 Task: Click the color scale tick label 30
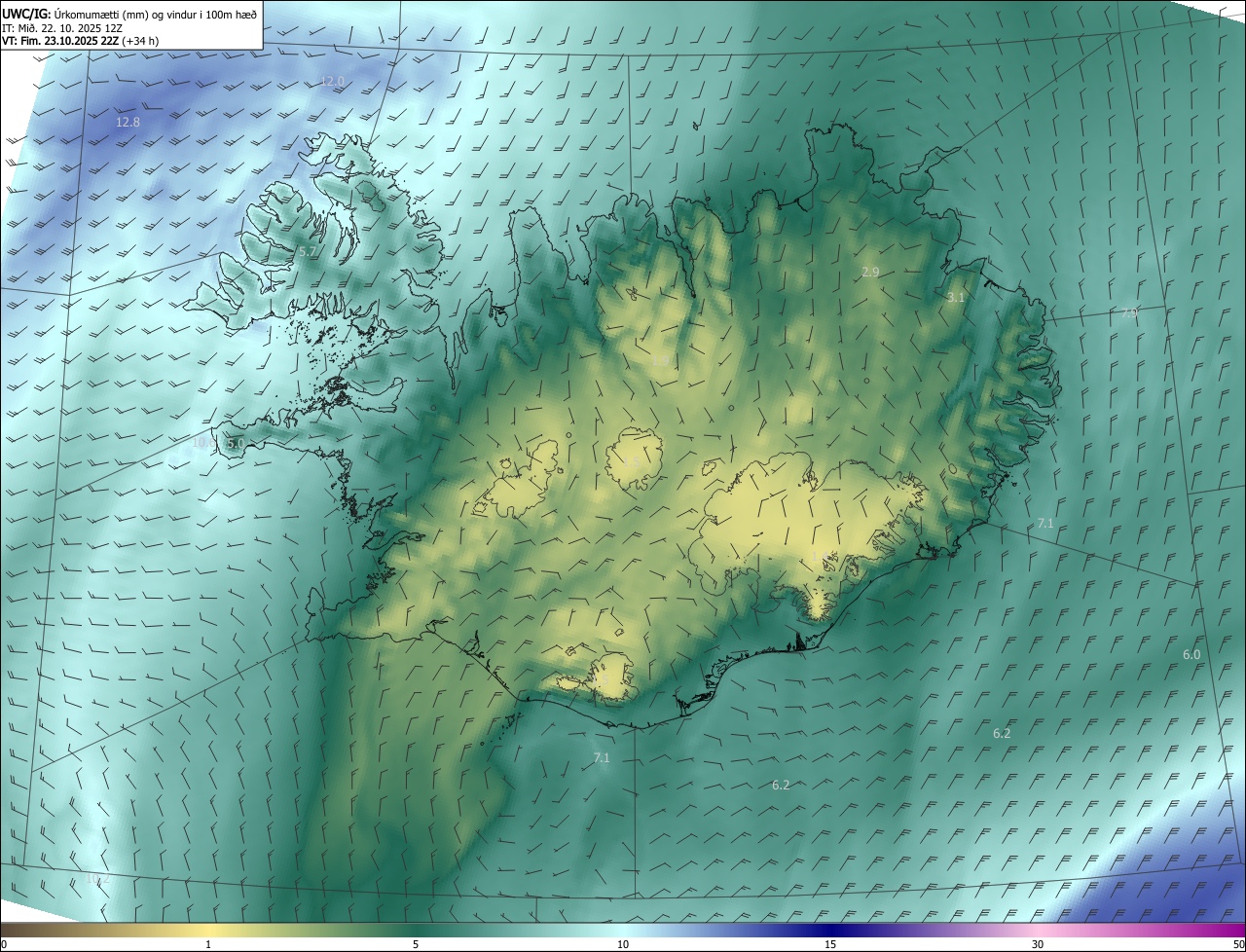[x=1038, y=945]
